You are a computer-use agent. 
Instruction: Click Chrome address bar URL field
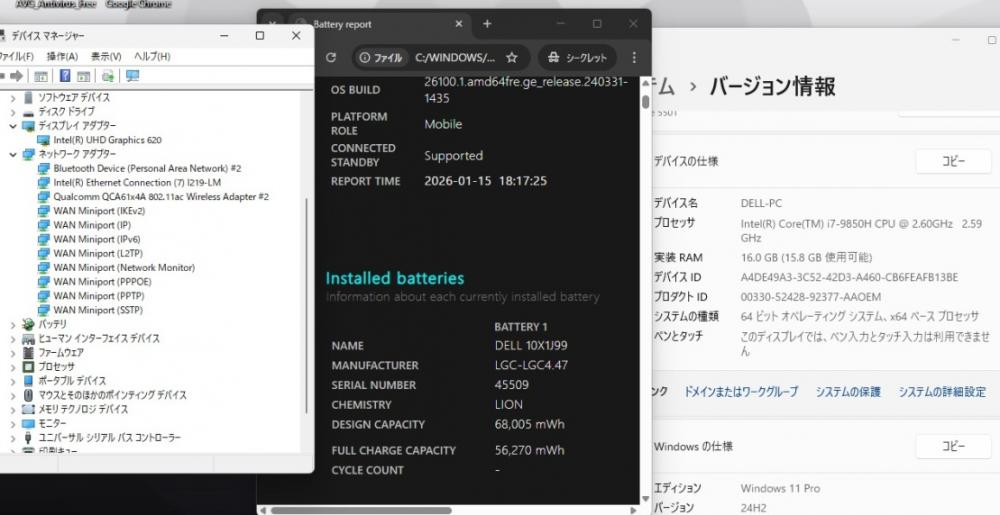[455, 57]
